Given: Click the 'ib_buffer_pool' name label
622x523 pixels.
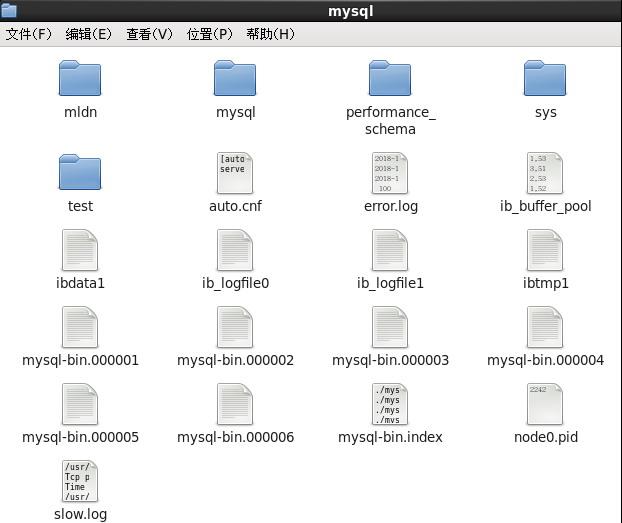Looking at the screenshot, I should pyautogui.click(x=546, y=206).
